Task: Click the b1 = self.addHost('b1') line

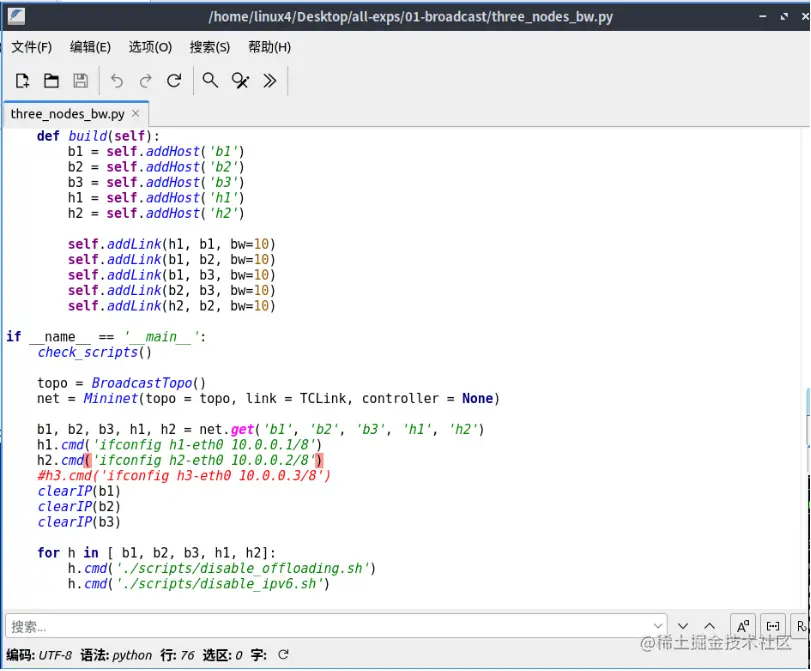Action: 156,152
